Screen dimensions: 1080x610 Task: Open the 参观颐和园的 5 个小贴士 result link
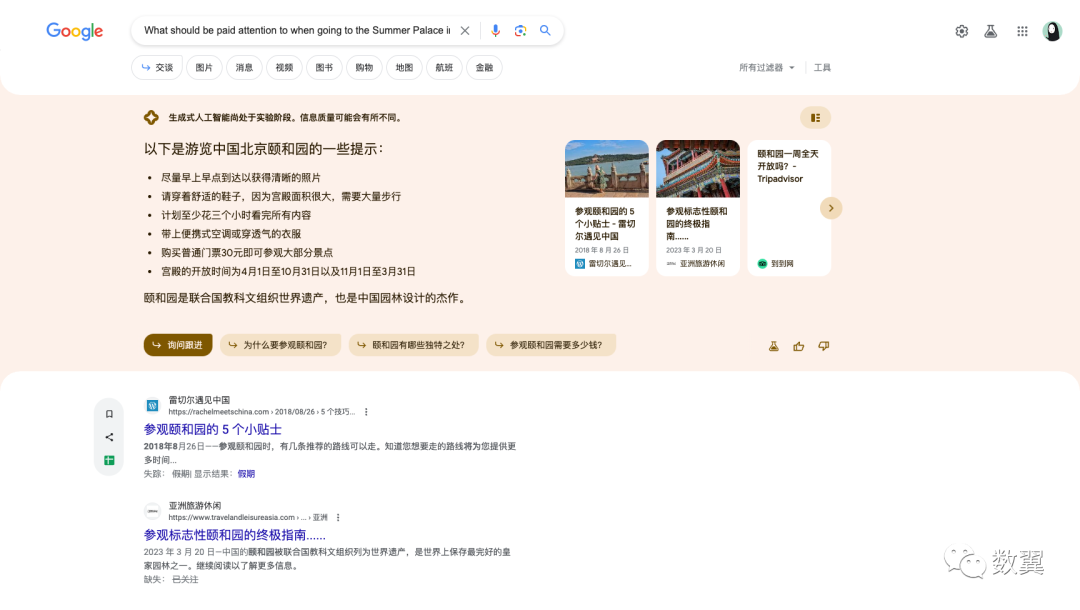213,430
